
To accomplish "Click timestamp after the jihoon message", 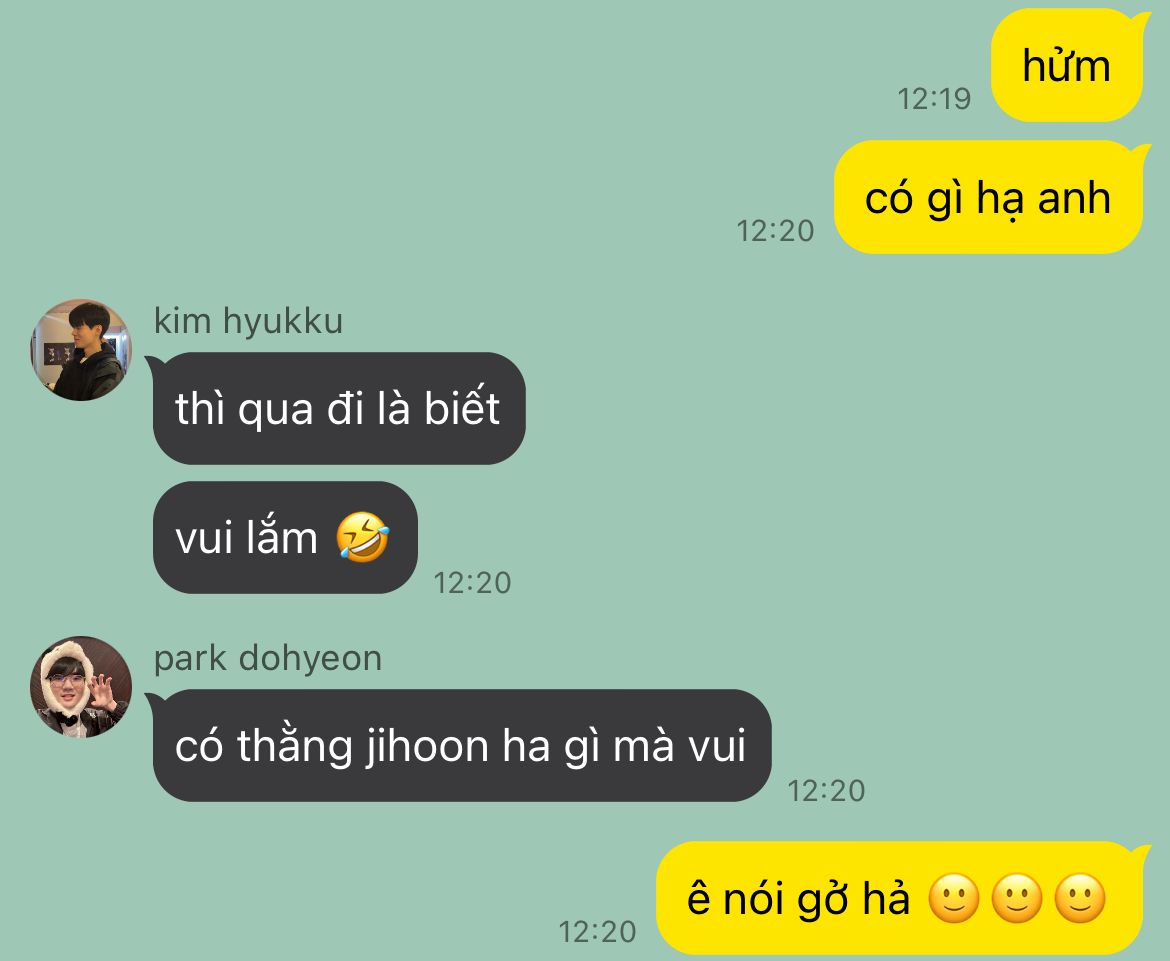I will tap(826, 792).
